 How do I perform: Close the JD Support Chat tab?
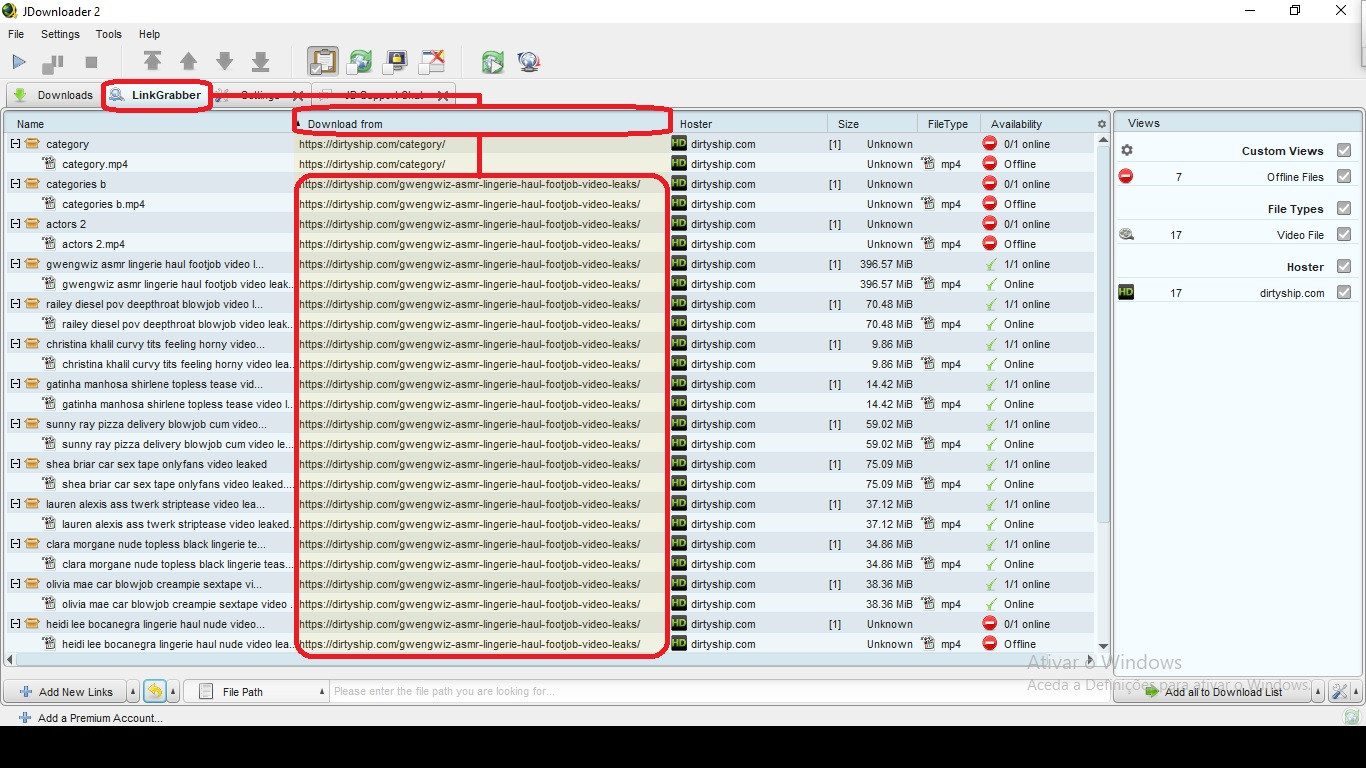point(442,95)
